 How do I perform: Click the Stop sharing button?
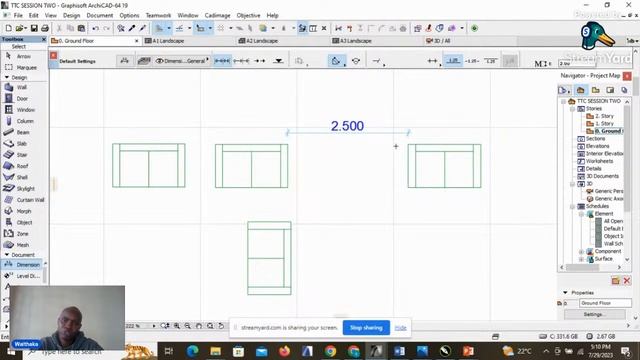(366, 328)
